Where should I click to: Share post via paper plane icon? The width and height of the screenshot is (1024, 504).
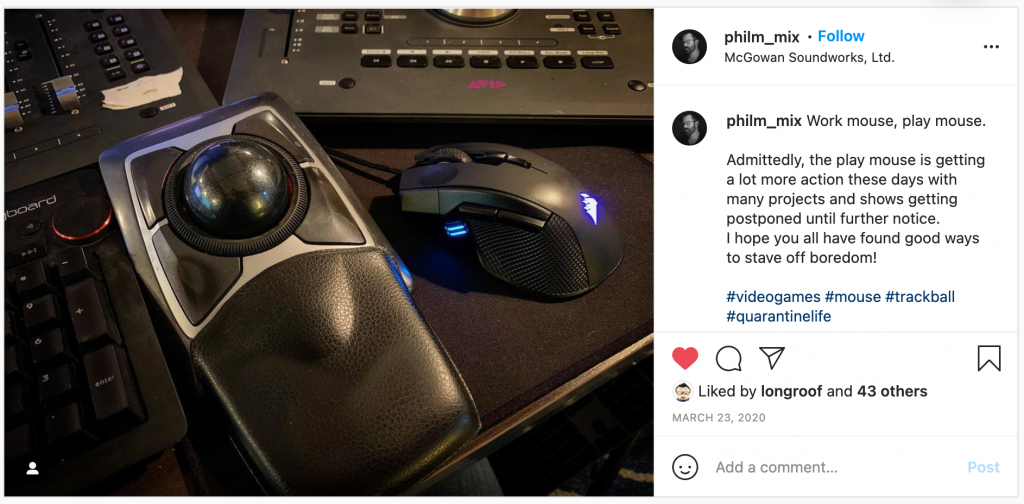(771, 358)
